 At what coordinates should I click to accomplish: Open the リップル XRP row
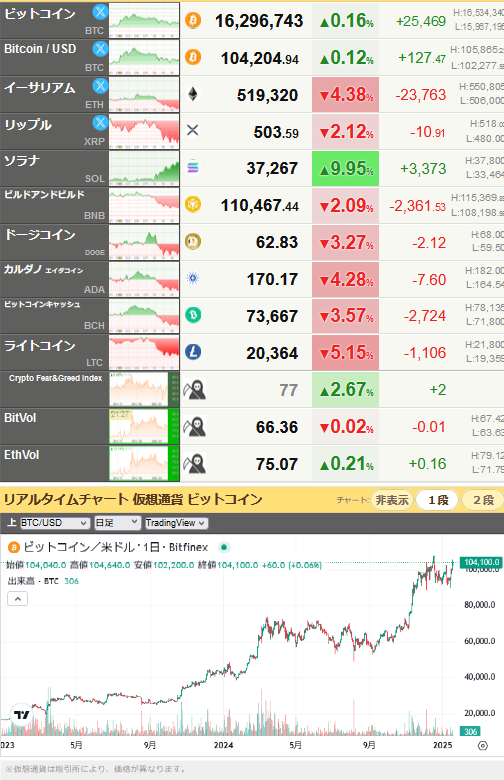click(252, 131)
